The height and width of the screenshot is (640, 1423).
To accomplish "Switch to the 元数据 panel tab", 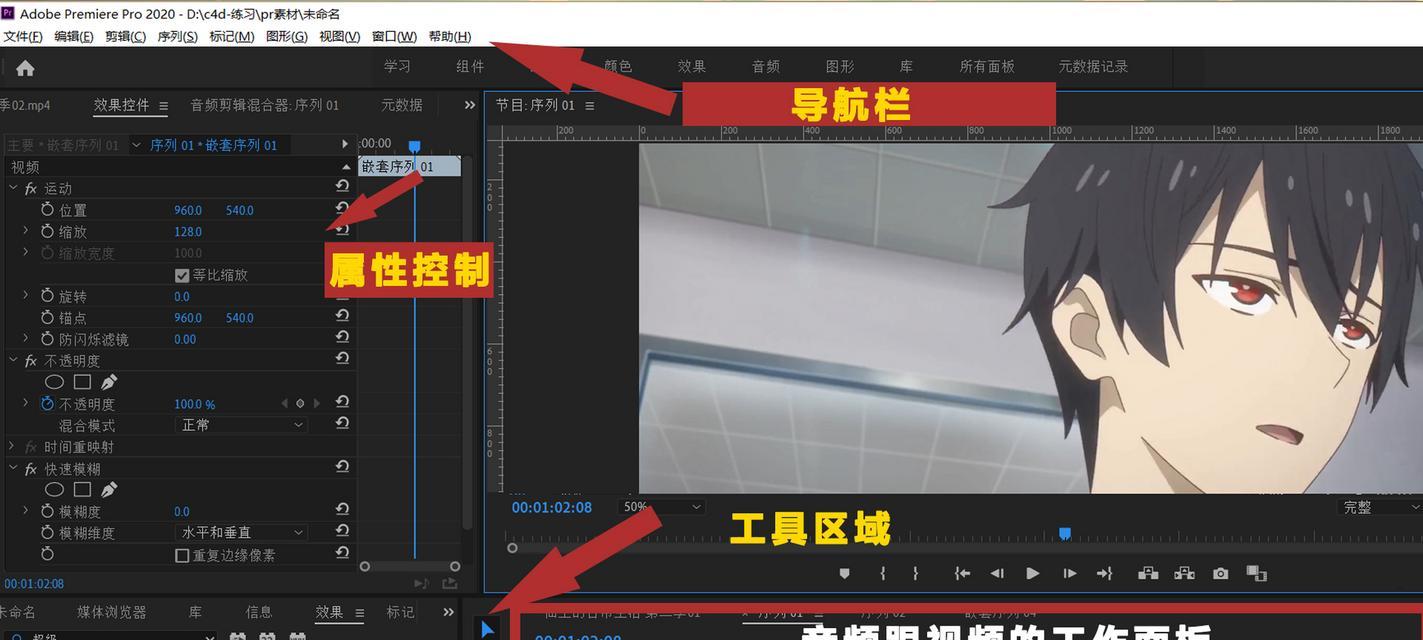I will (401, 105).
